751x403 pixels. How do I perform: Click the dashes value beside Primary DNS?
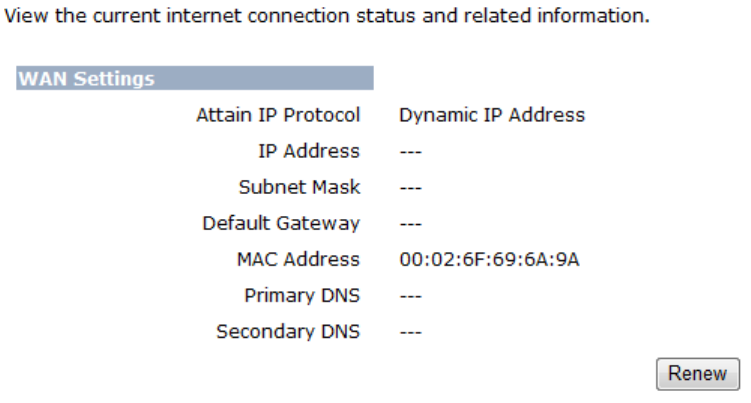click(410, 296)
